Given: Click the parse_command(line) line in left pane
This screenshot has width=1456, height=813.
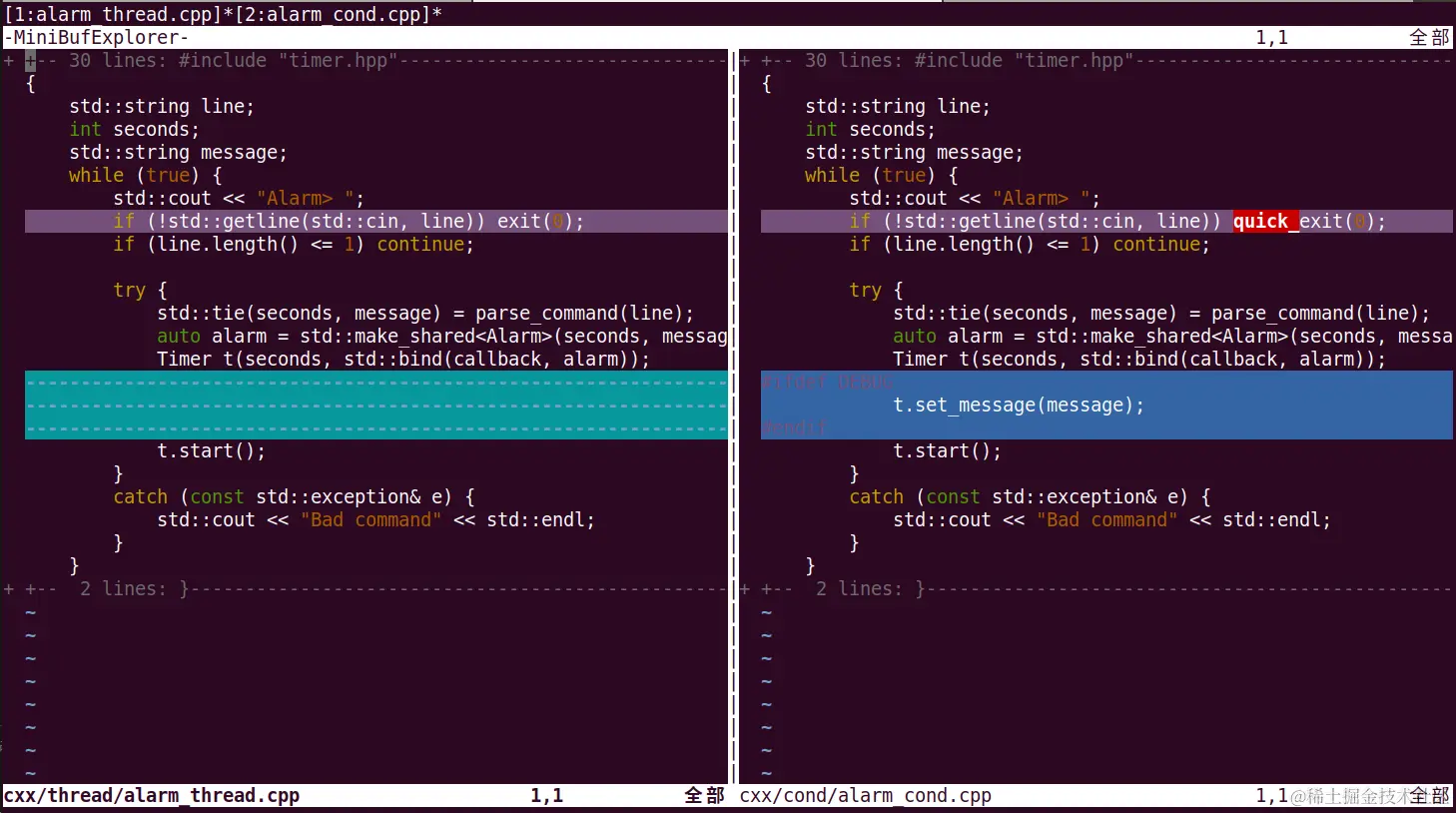Looking at the screenshot, I should tap(425, 313).
